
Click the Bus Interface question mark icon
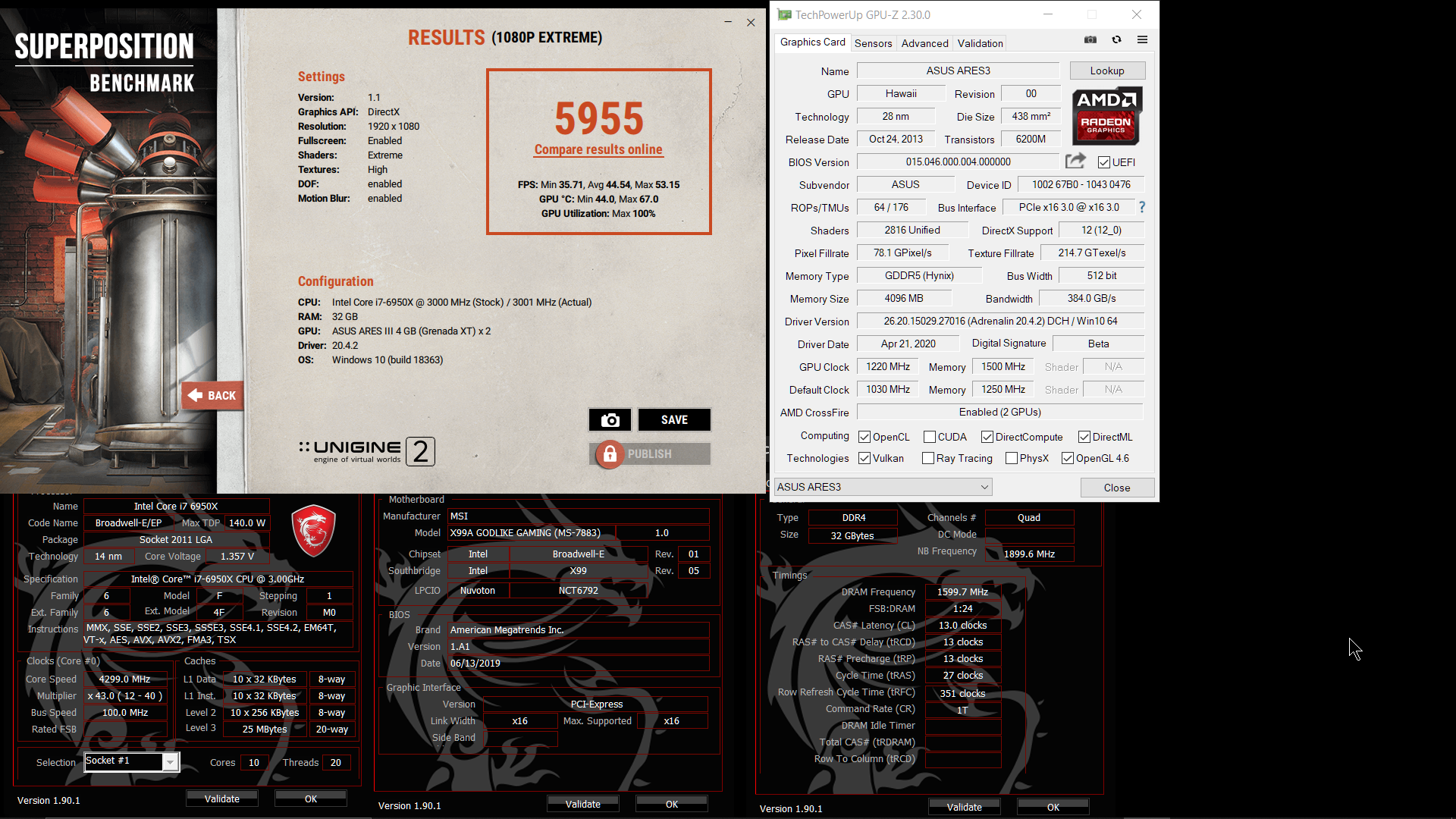(x=1141, y=207)
